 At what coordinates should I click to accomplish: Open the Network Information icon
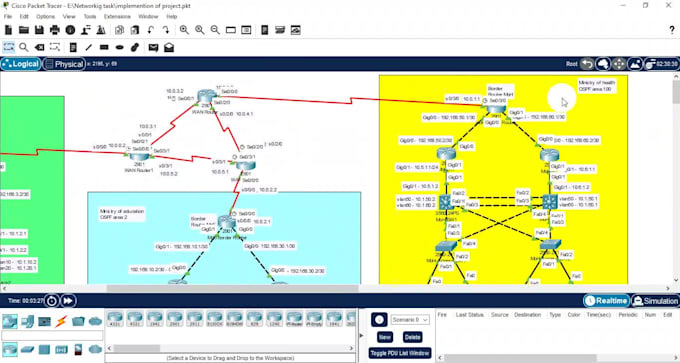point(70,30)
